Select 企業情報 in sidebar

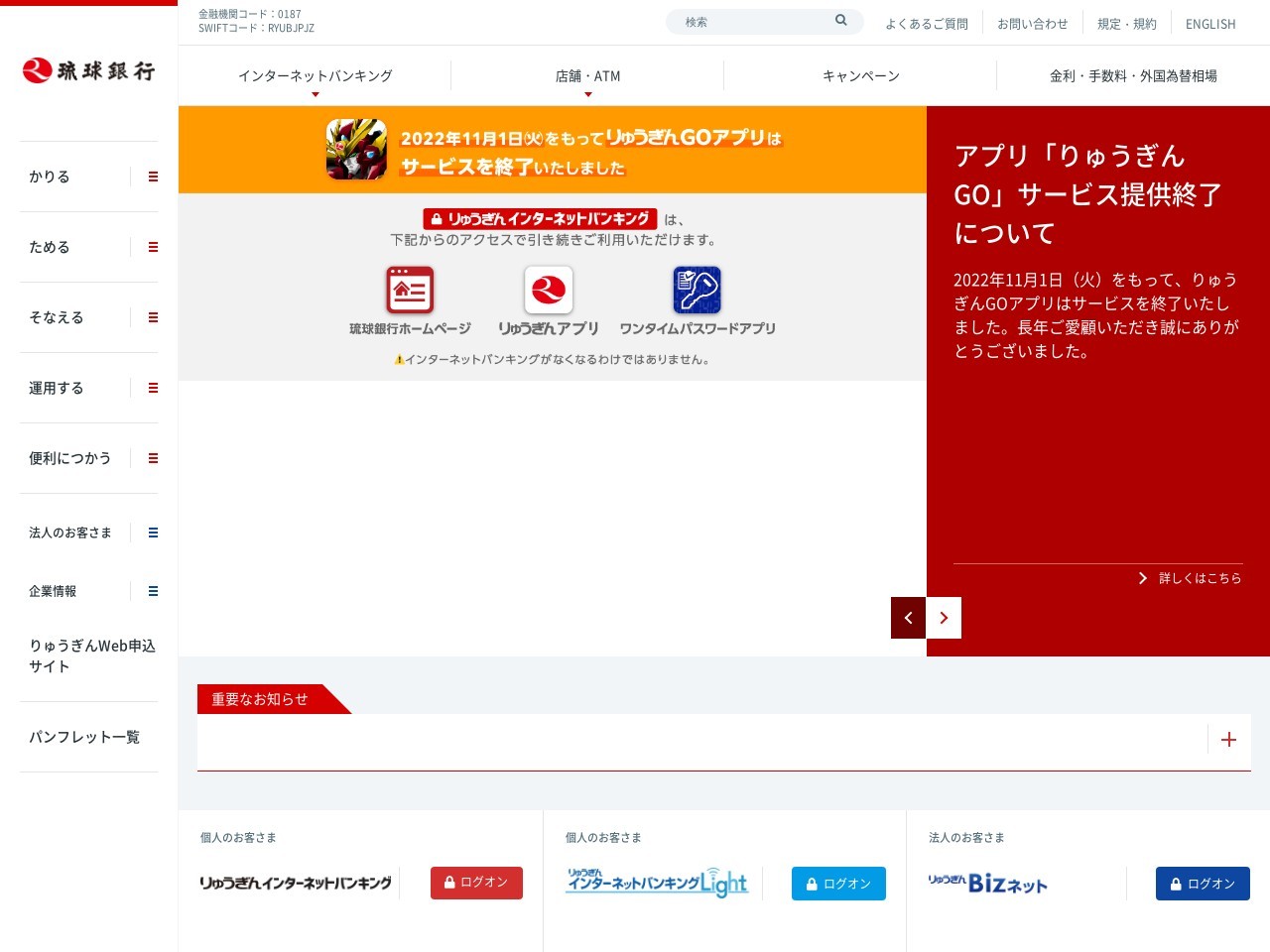53,591
